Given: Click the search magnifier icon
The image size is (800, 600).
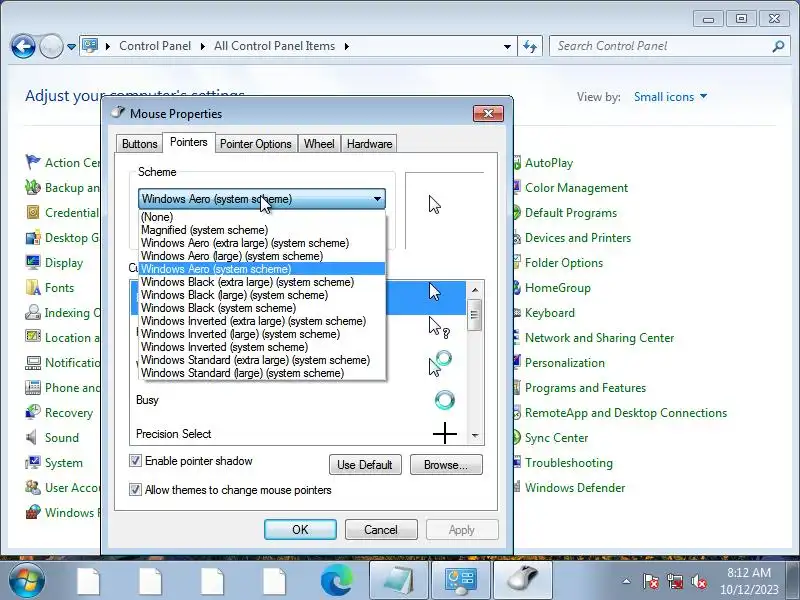Looking at the screenshot, I should click(x=778, y=46).
